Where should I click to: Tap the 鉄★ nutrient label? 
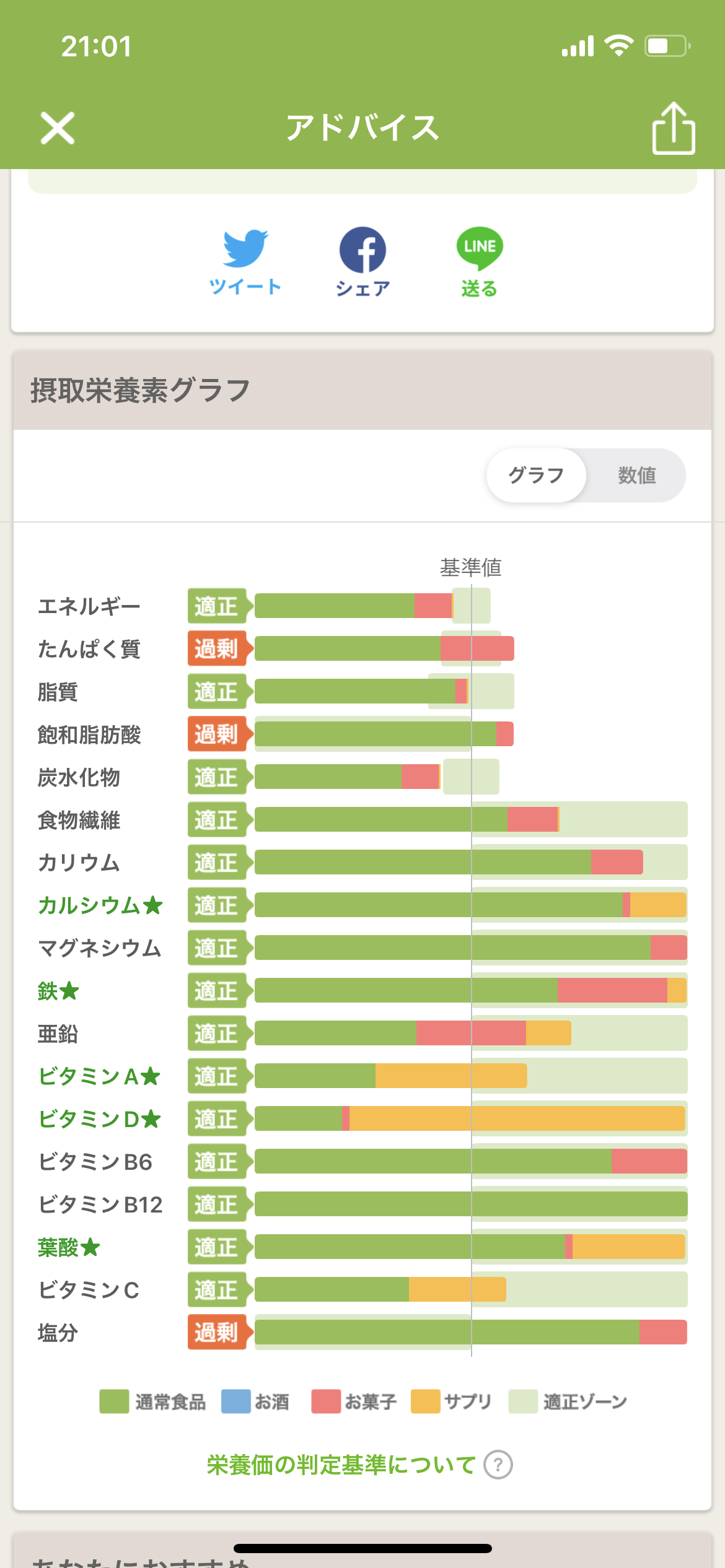click(58, 991)
